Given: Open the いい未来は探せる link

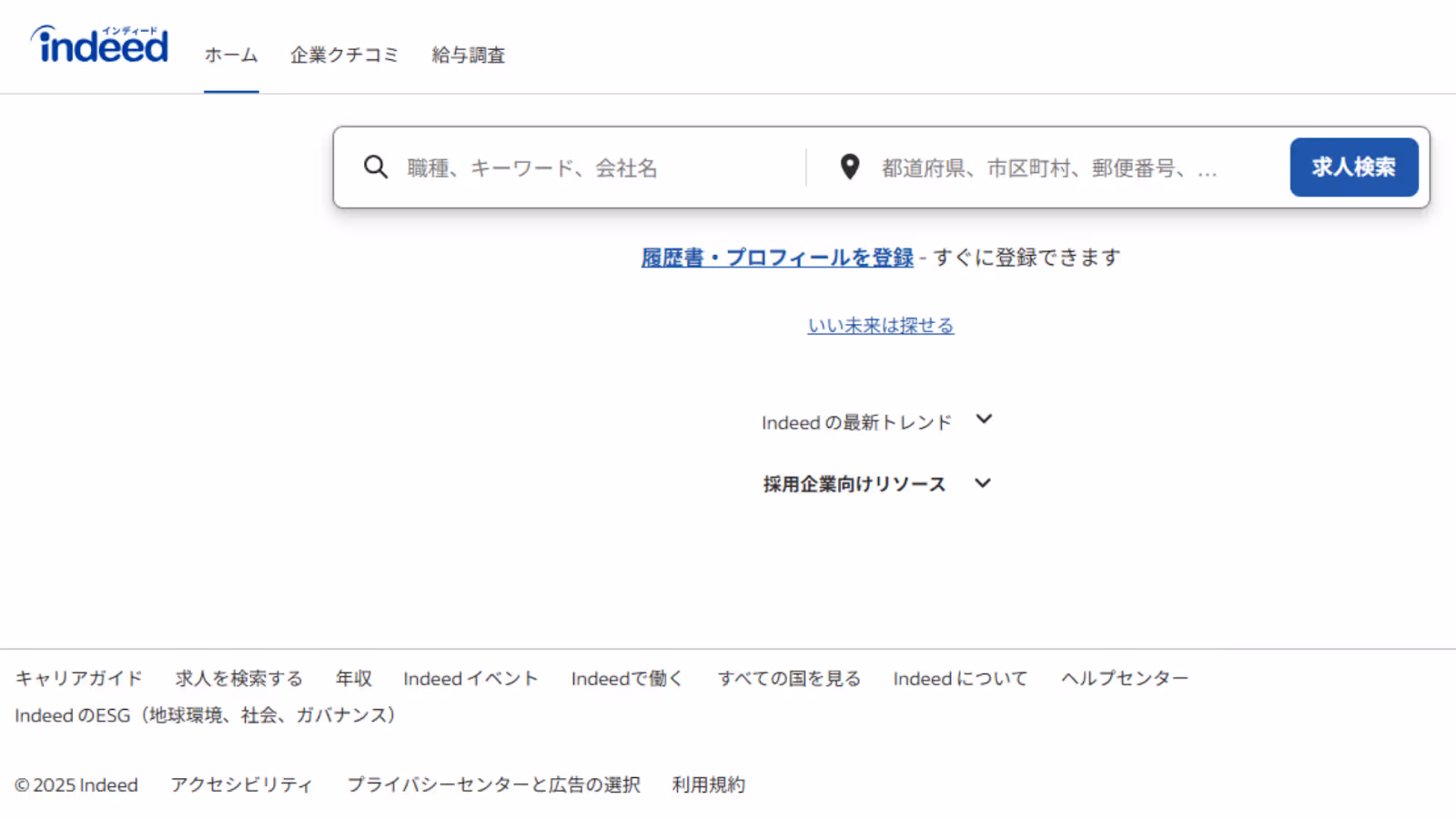Looking at the screenshot, I should tap(881, 325).
